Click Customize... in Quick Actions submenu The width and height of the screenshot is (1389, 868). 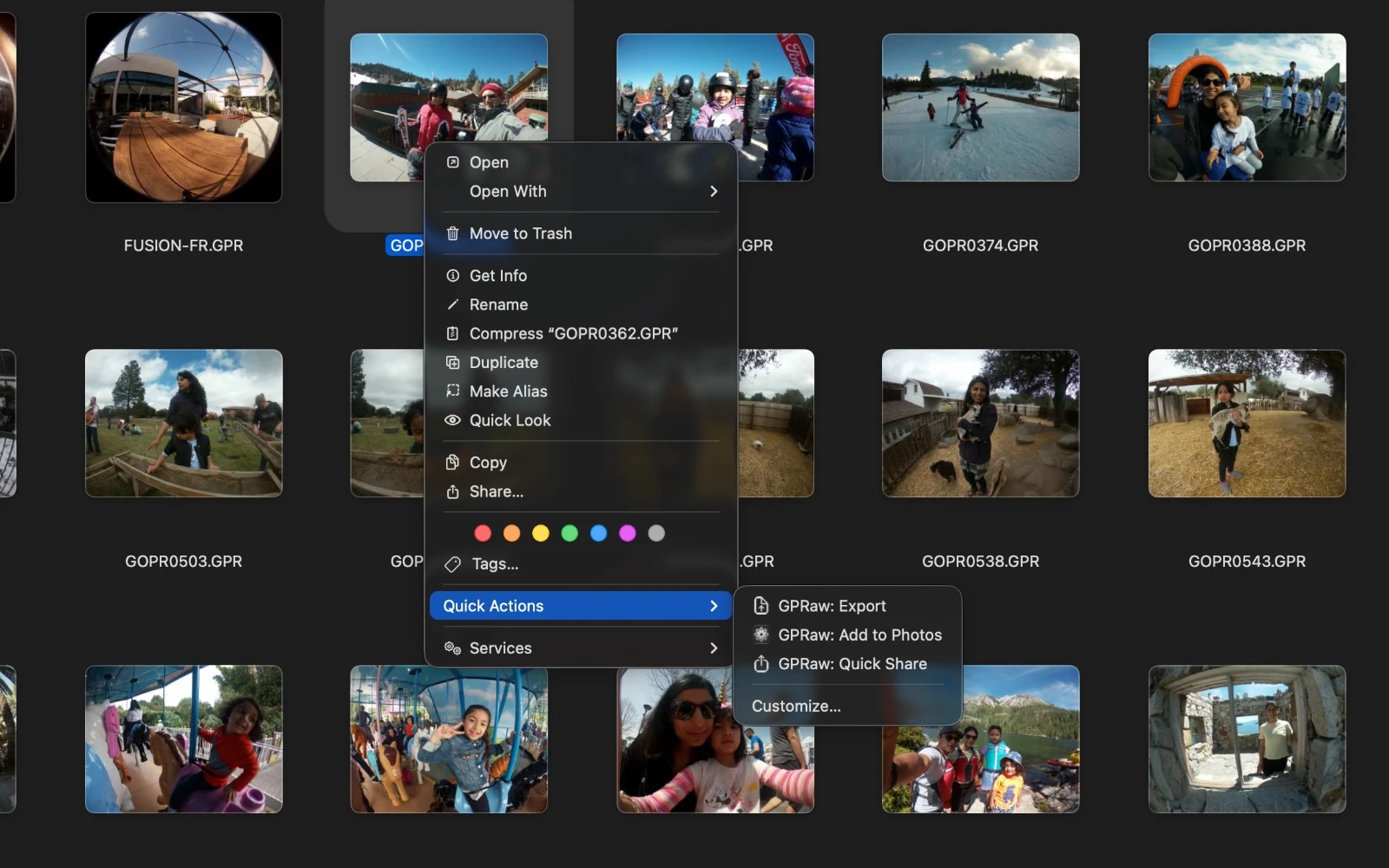click(x=796, y=707)
